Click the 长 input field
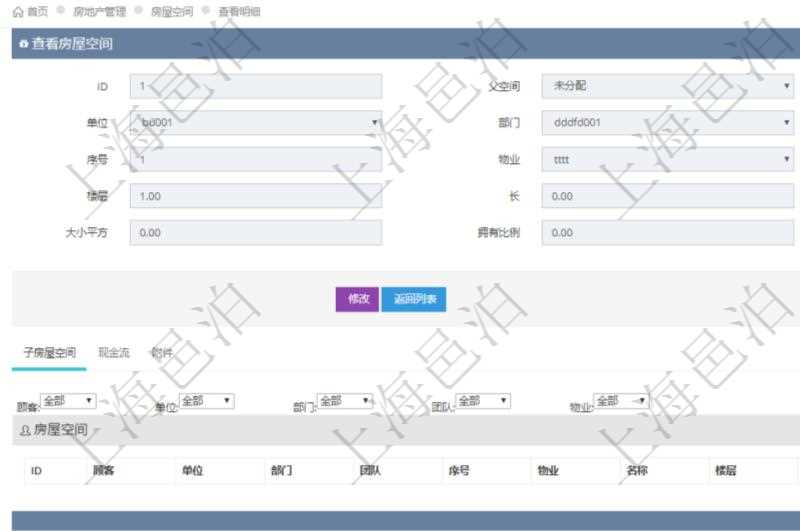800x531 pixels. [667, 196]
